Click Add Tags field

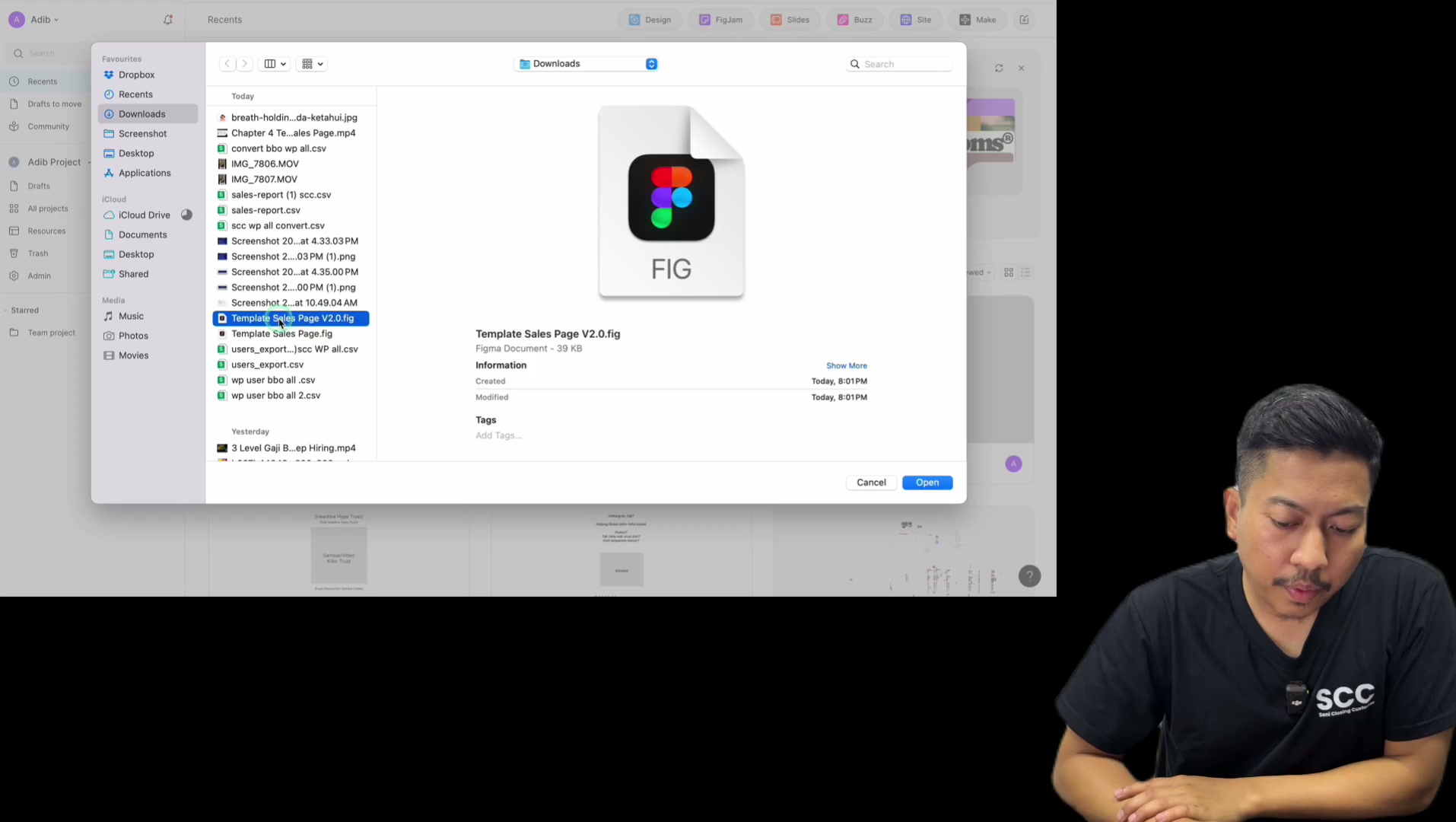[x=498, y=435]
